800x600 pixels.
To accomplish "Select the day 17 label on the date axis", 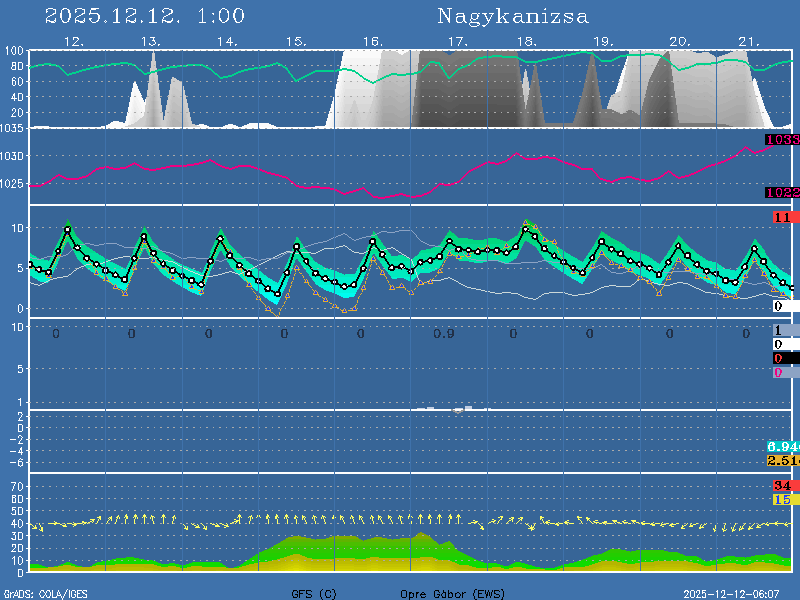I will (457, 42).
